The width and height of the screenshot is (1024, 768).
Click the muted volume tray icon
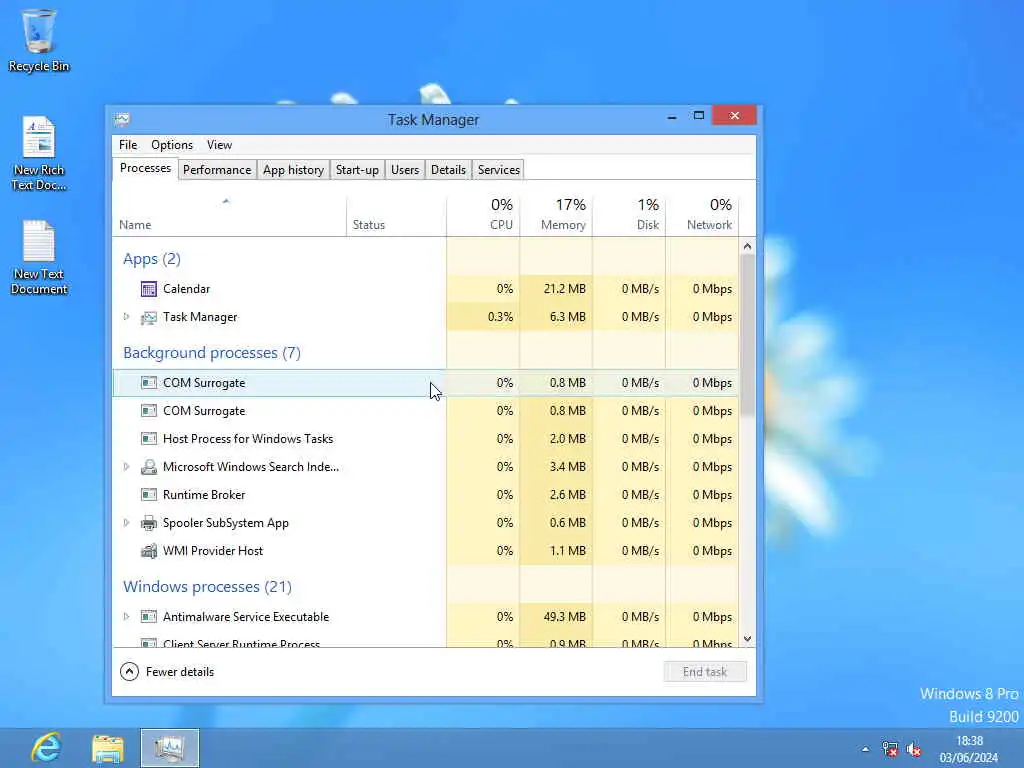[914, 749]
